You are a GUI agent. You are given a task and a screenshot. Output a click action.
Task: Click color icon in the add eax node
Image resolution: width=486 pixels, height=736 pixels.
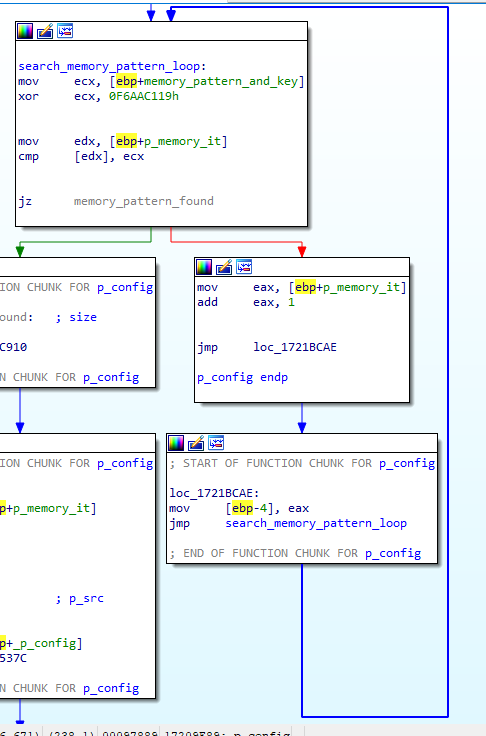[x=204, y=267]
